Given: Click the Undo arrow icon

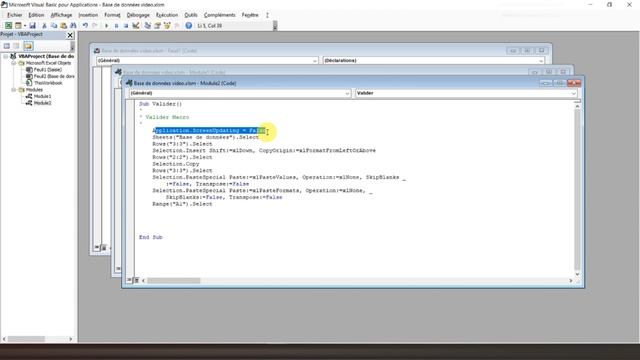Looking at the screenshot, I should tap(85, 25).
